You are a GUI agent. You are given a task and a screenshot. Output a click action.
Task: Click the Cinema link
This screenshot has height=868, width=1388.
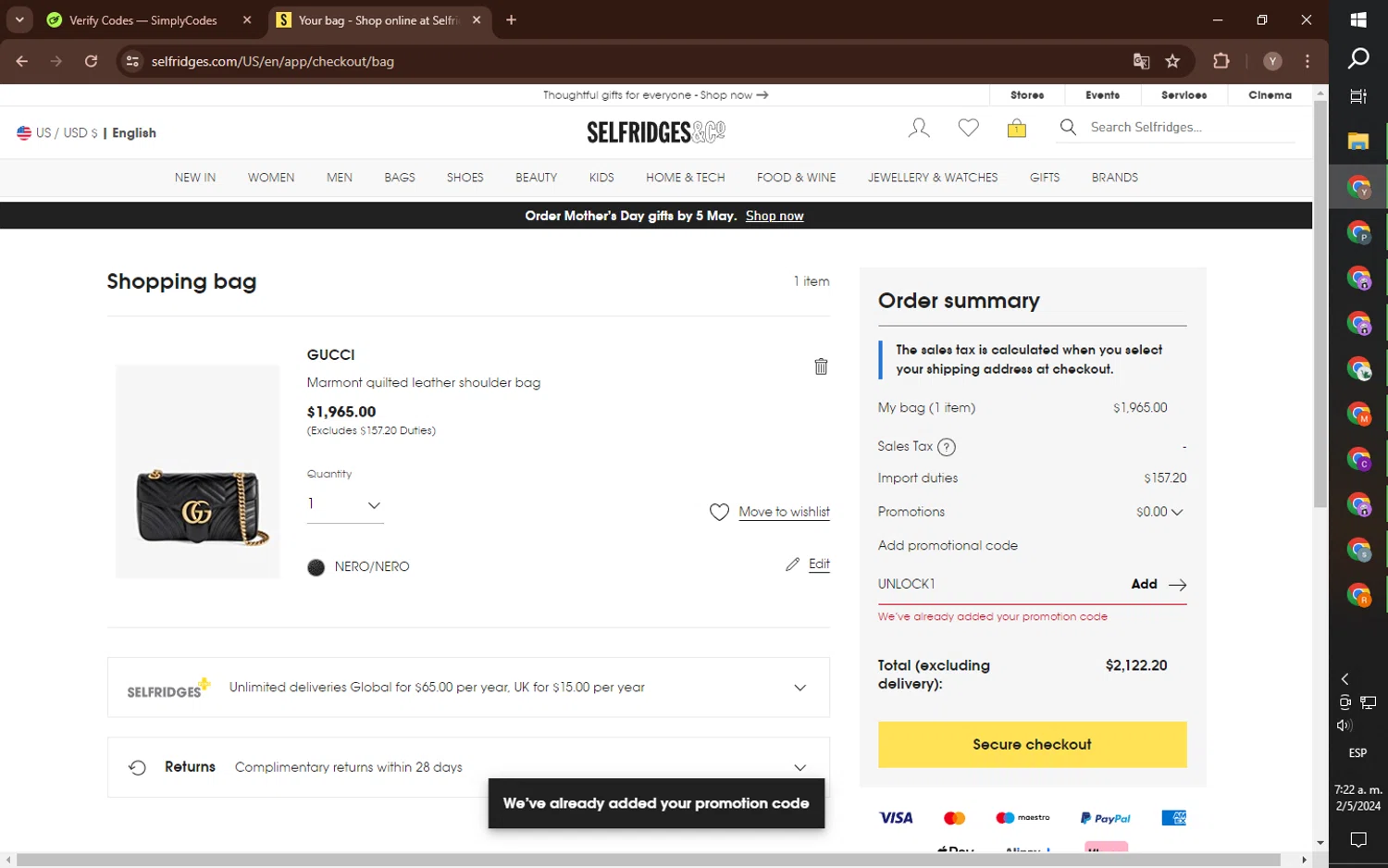pyautogui.click(x=1270, y=95)
